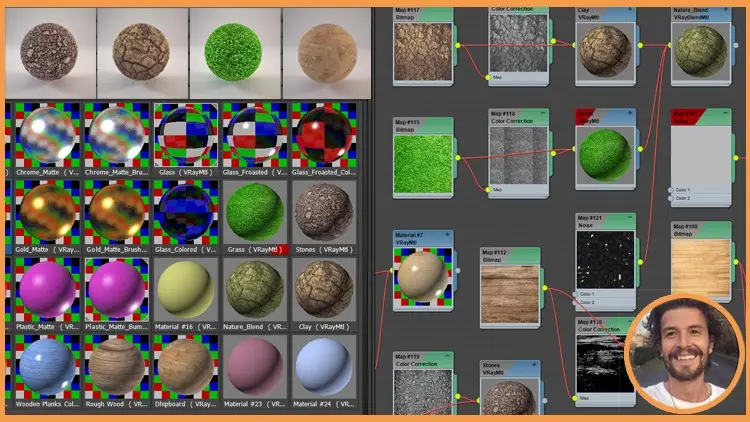Select the Map #108 Bitmap node header
750x422 pixels.
[x=701, y=230]
